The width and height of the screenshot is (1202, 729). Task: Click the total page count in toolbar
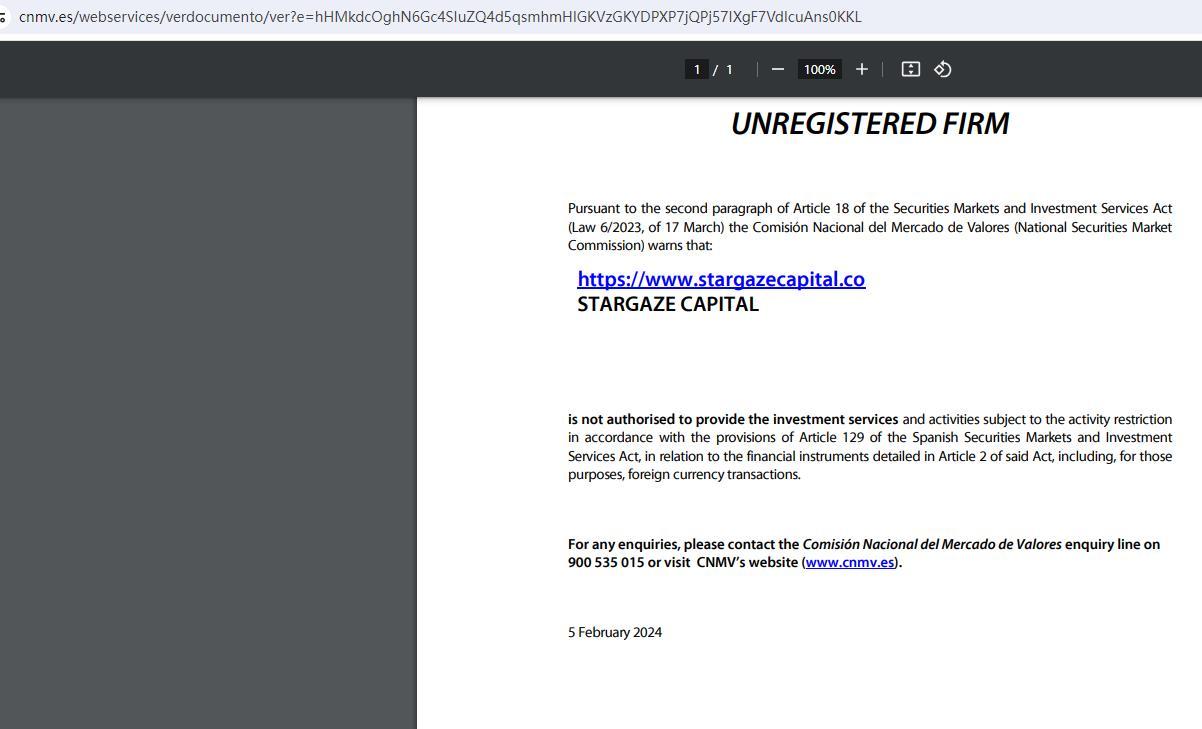tap(729, 69)
